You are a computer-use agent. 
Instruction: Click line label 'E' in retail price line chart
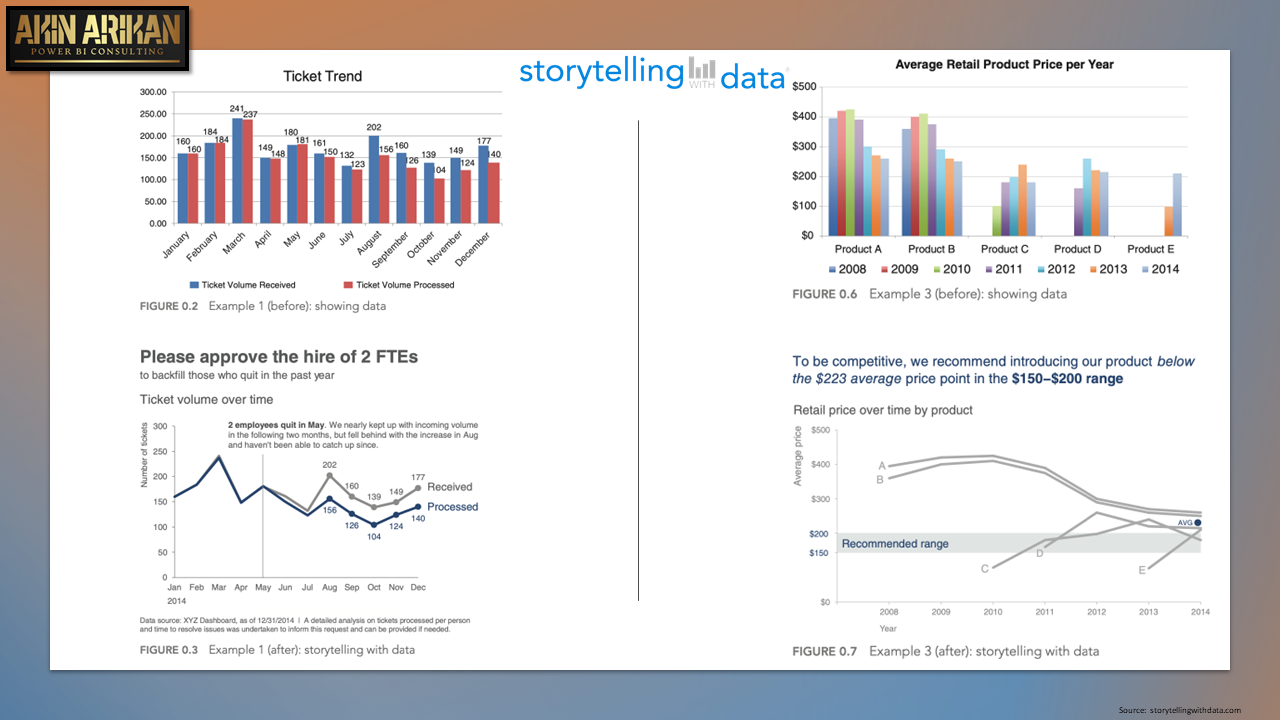[x=1142, y=570]
